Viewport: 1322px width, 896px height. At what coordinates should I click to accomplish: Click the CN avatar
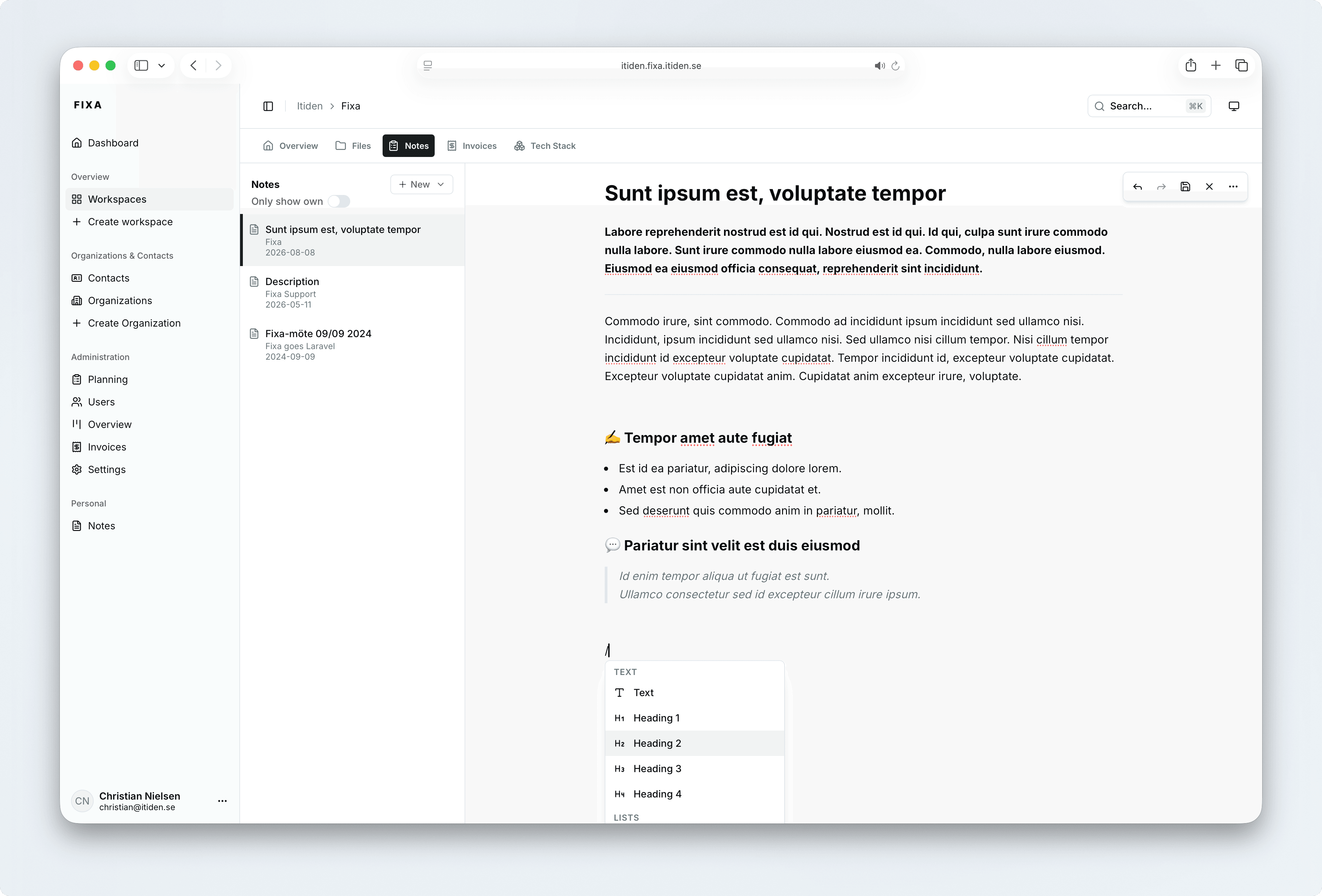[82, 801]
